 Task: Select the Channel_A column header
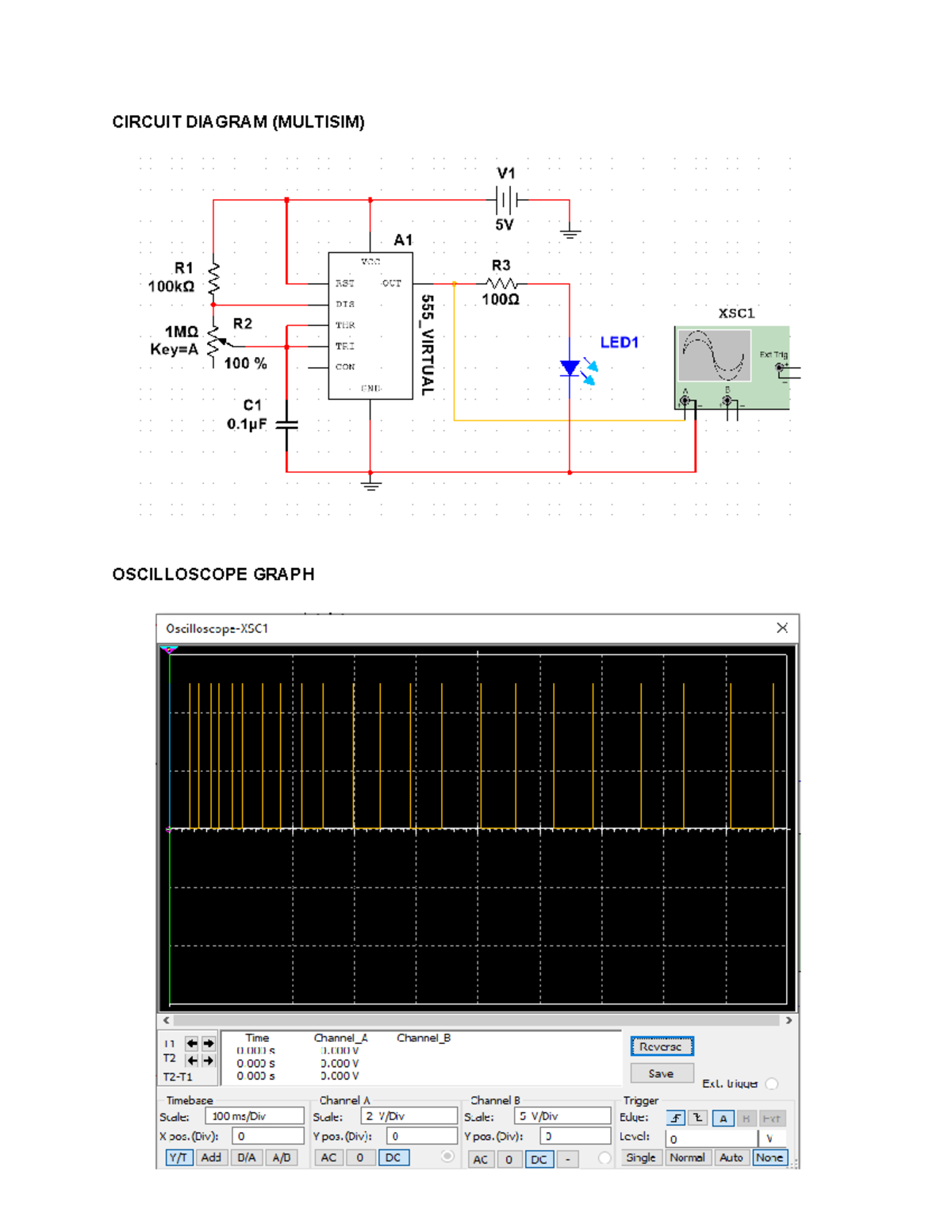click(x=340, y=1038)
